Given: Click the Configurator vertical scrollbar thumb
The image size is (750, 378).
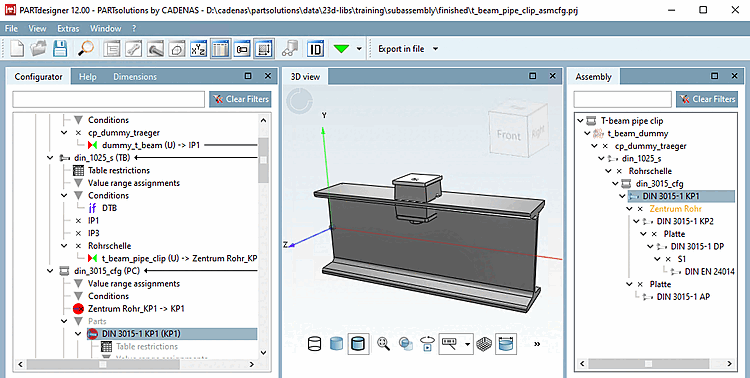Looking at the screenshot, I should (264, 160).
